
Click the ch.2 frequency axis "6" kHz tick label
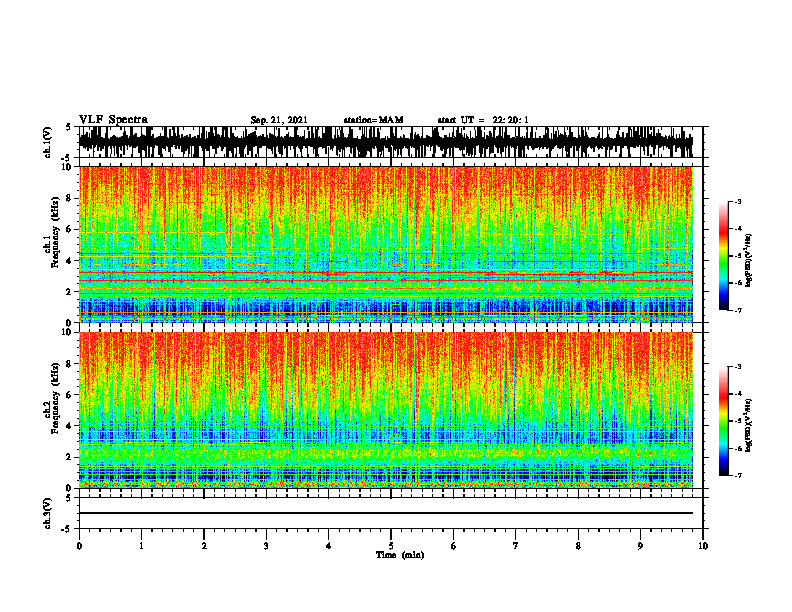[x=70, y=395]
